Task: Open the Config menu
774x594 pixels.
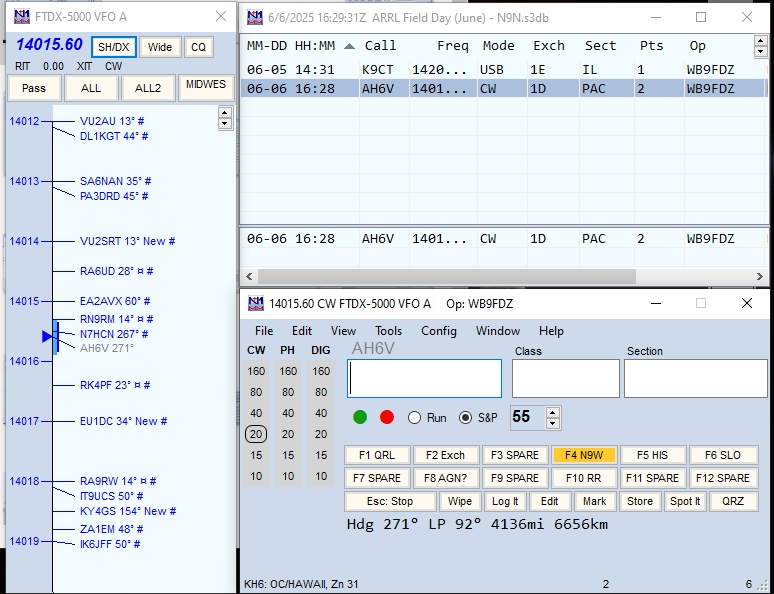Action: pyautogui.click(x=438, y=331)
